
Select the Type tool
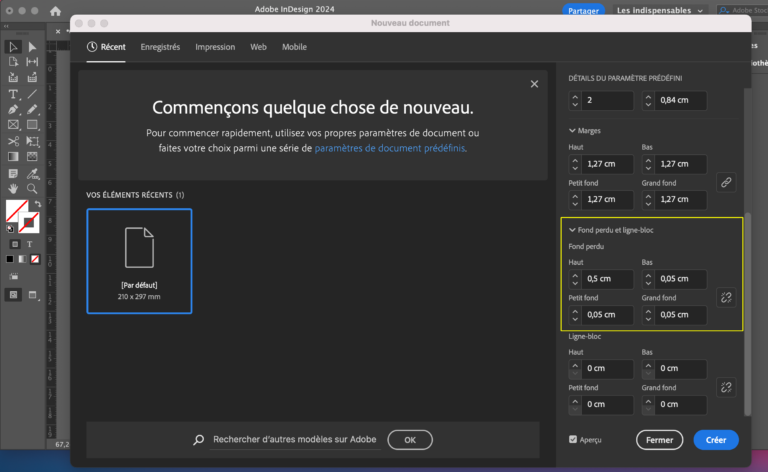13,94
